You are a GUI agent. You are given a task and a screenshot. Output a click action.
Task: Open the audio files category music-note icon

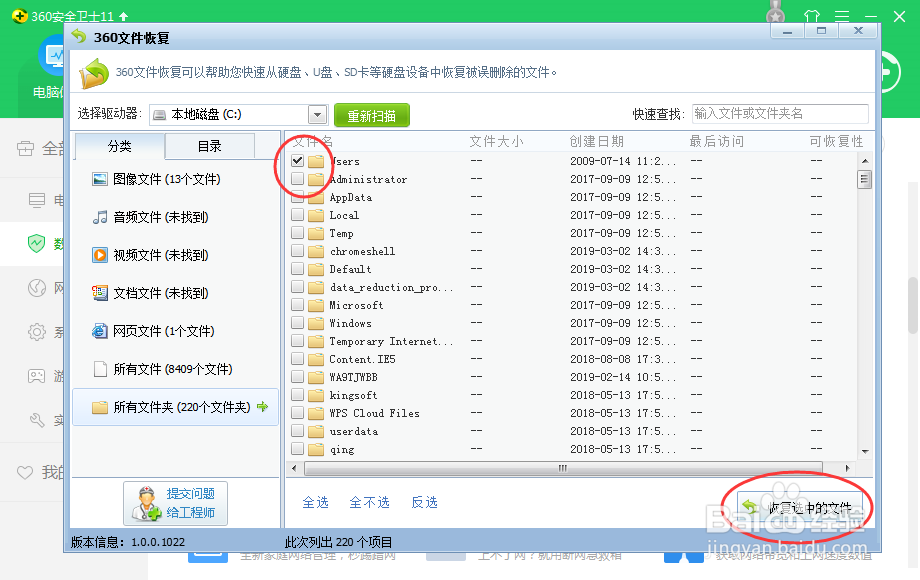pyautogui.click(x=100, y=217)
